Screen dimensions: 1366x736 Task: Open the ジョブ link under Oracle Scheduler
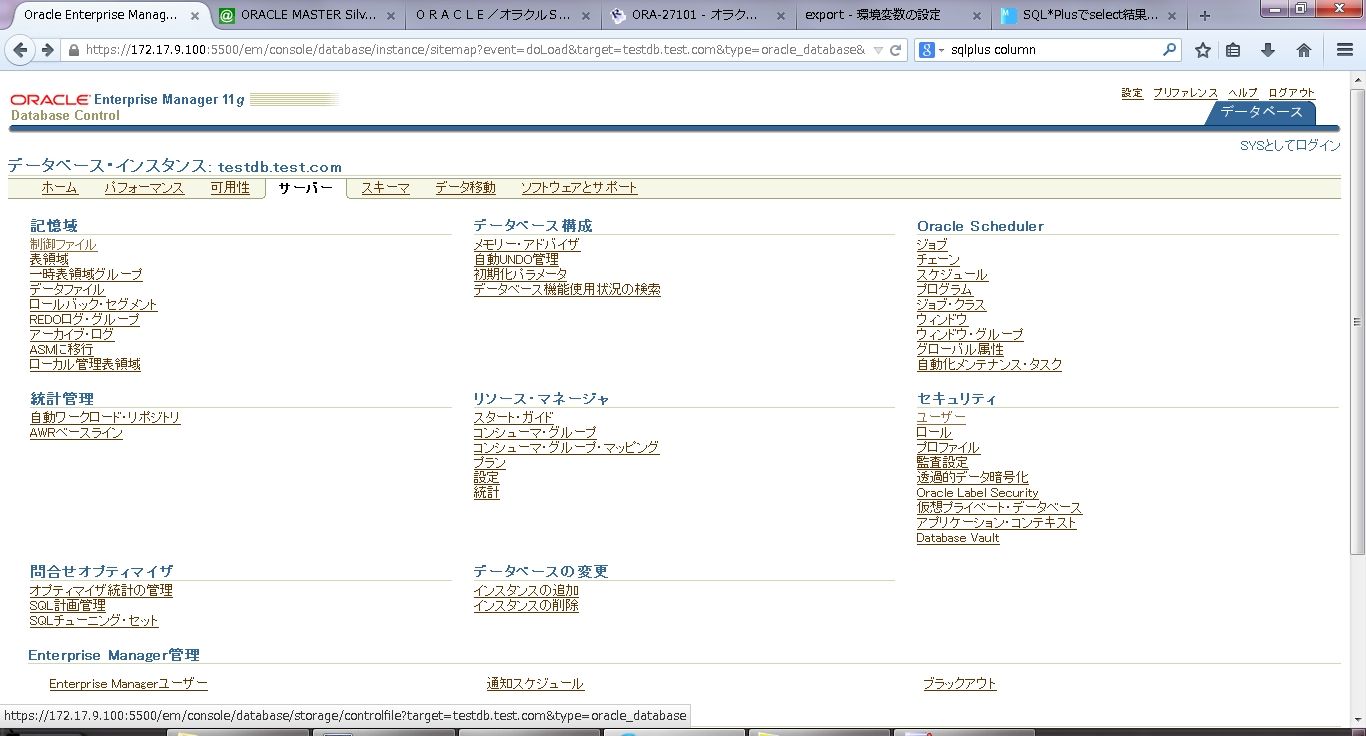[932, 244]
